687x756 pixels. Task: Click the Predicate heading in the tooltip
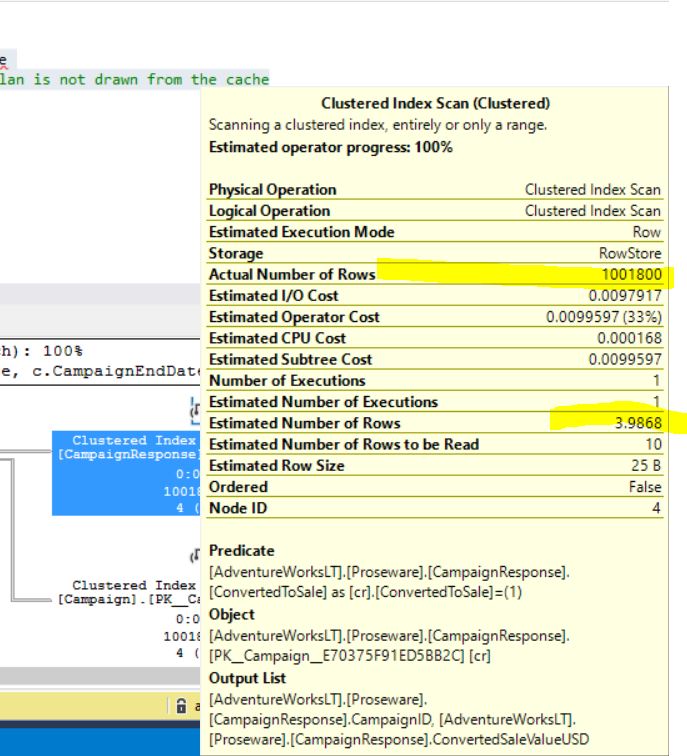coord(238,551)
